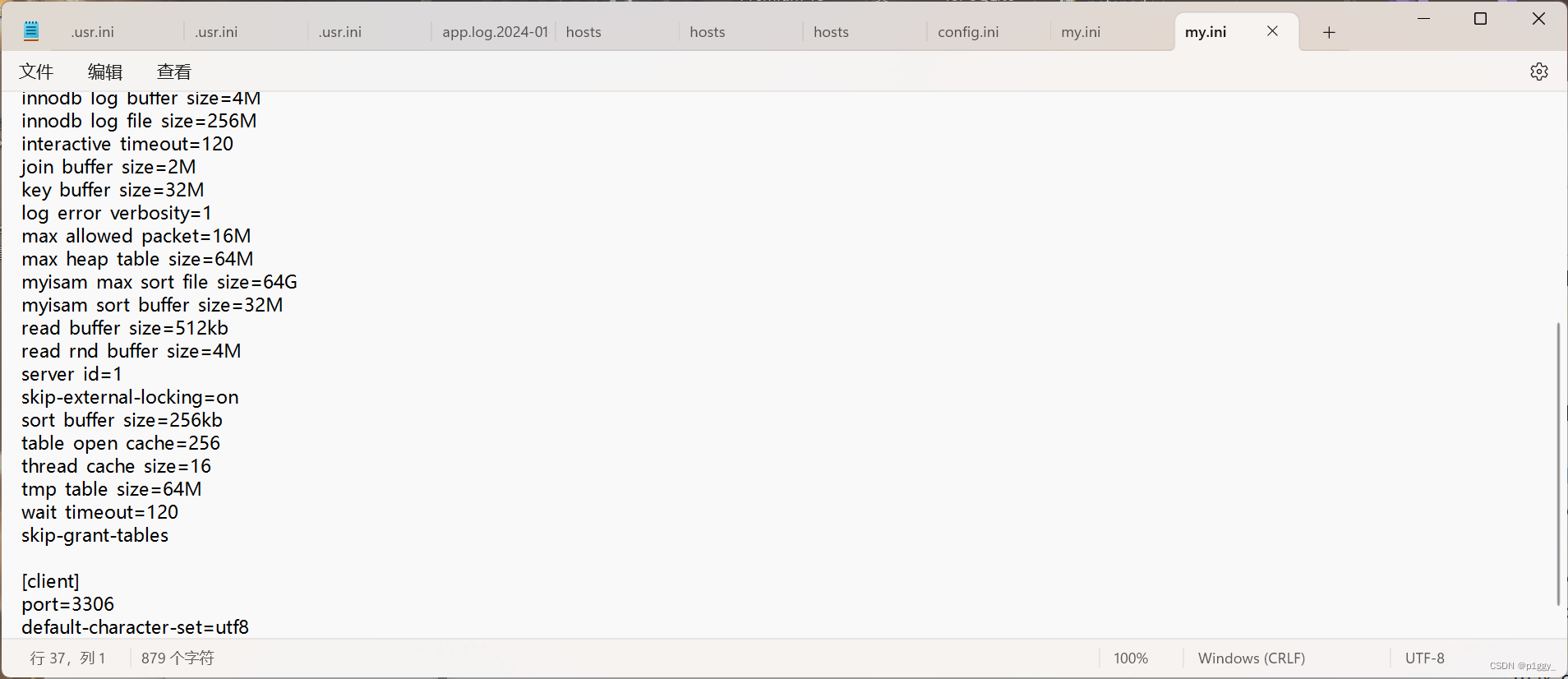Image resolution: width=1568 pixels, height=679 pixels.
Task: Click the 行 37，列 1 cursor position indicator
Action: pyautogui.click(x=68, y=658)
